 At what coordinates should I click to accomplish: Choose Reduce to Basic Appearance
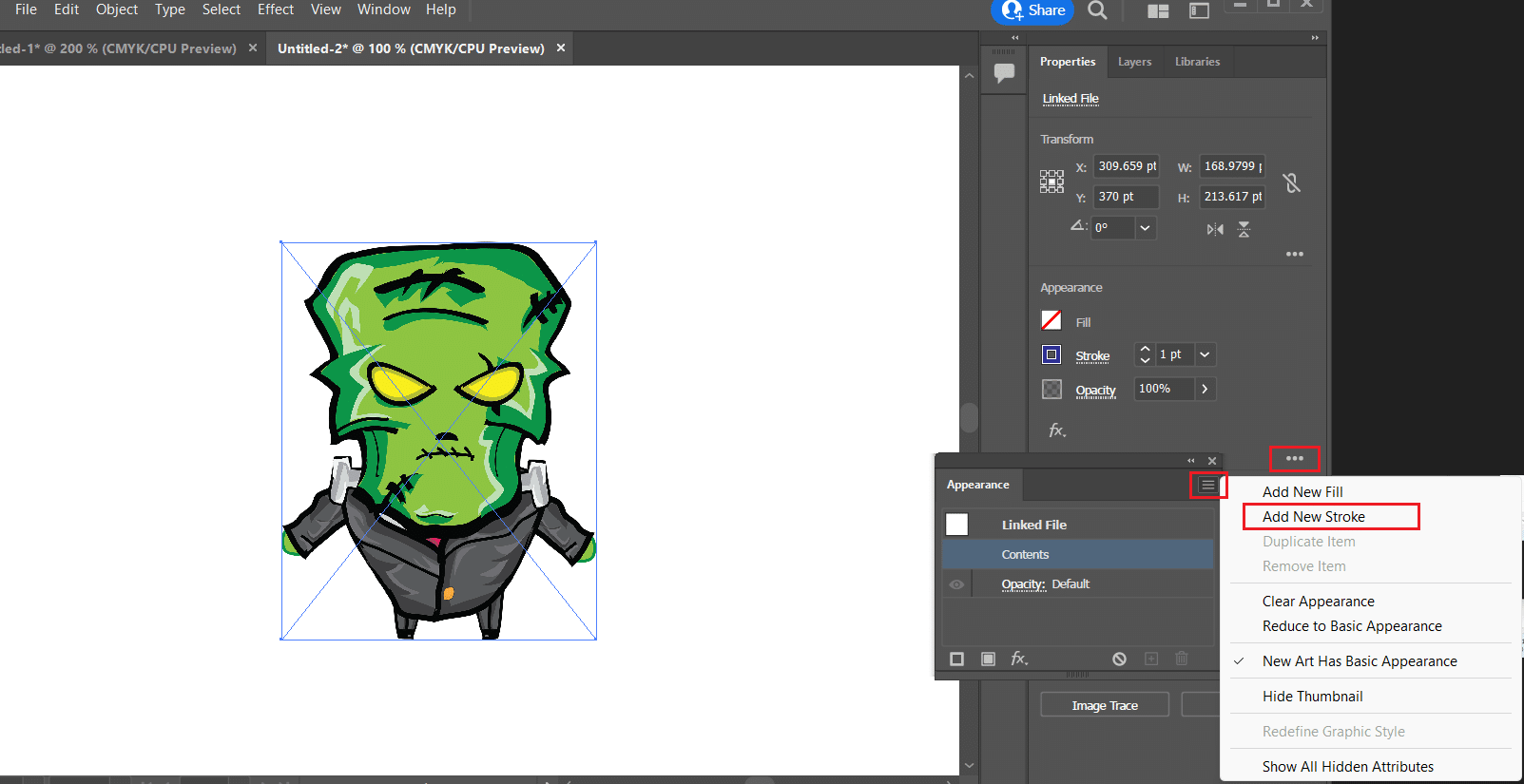[x=1352, y=626]
